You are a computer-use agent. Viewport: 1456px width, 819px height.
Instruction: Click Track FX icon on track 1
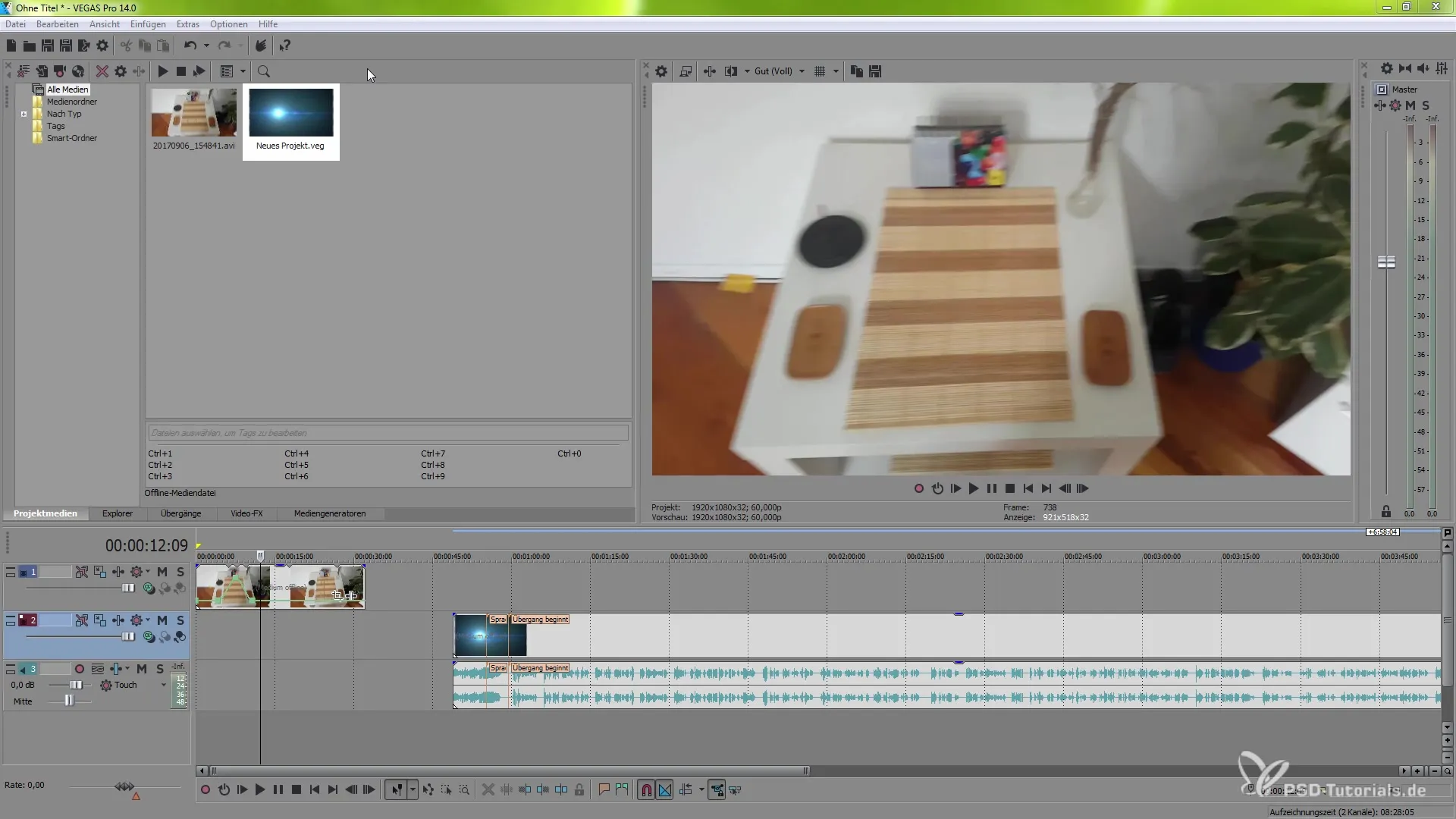118,572
